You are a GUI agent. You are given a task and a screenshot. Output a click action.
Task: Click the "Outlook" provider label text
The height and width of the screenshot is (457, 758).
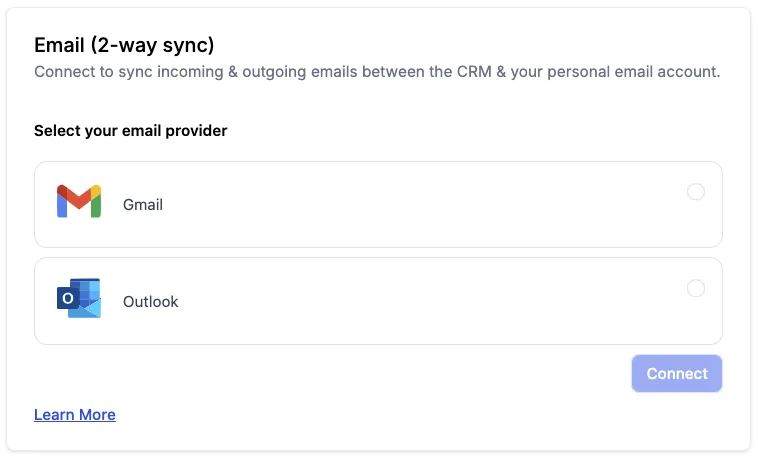click(151, 301)
